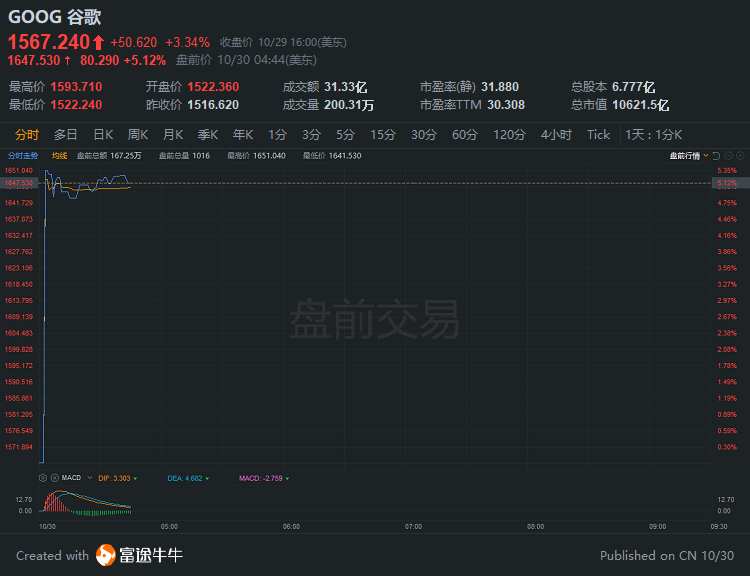Toggle the 分时走势 line legend
The width and height of the screenshot is (750, 576).
pyautogui.click(x=23, y=155)
